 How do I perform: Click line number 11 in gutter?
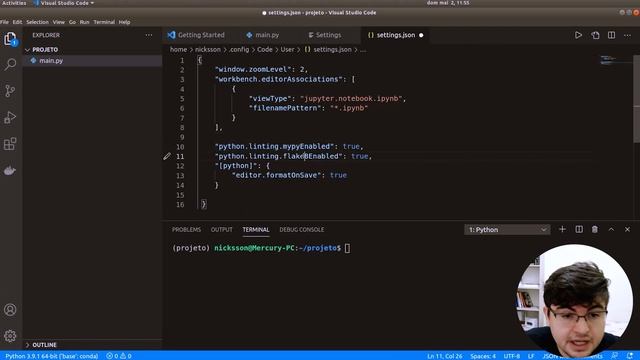(x=180, y=156)
